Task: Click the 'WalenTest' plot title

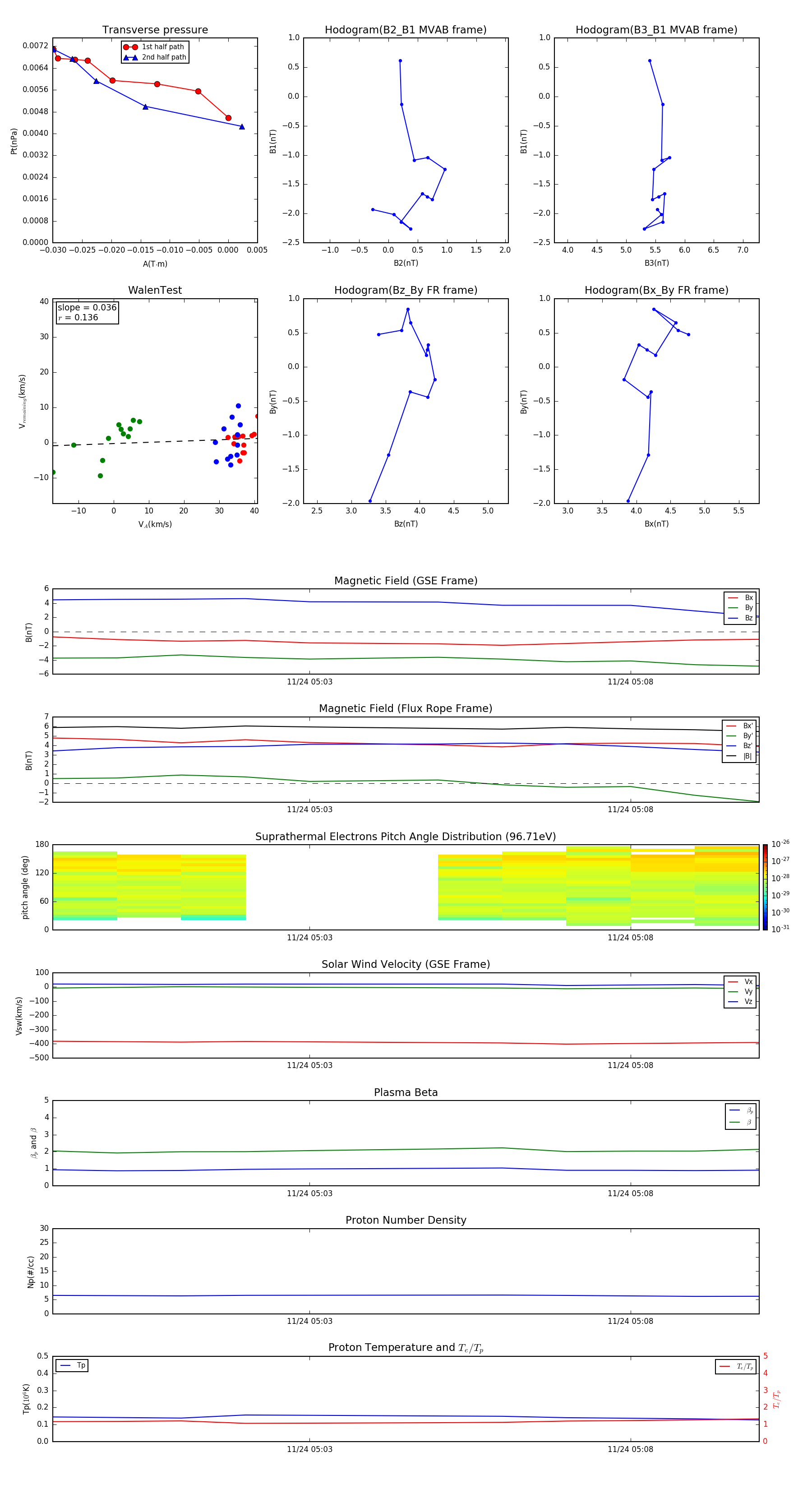Action: point(155,290)
